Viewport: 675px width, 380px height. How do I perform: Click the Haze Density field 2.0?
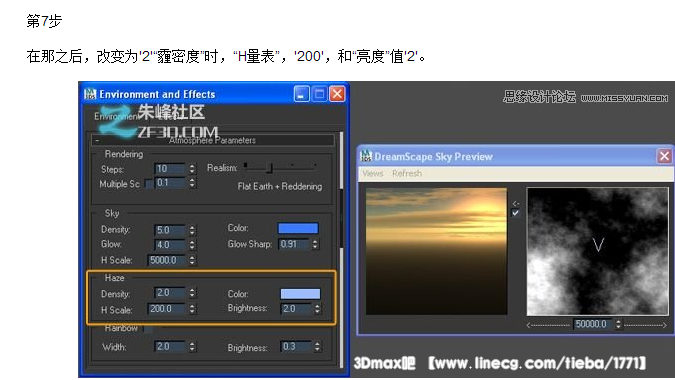tap(170, 293)
